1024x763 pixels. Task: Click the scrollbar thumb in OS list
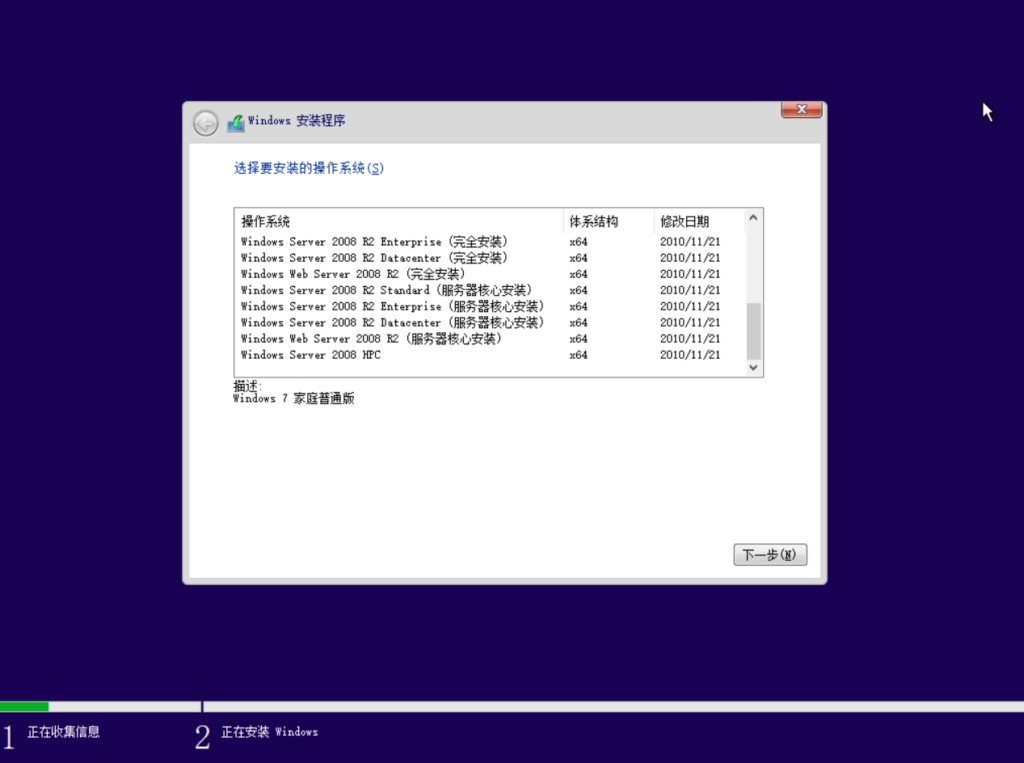pyautogui.click(x=754, y=331)
